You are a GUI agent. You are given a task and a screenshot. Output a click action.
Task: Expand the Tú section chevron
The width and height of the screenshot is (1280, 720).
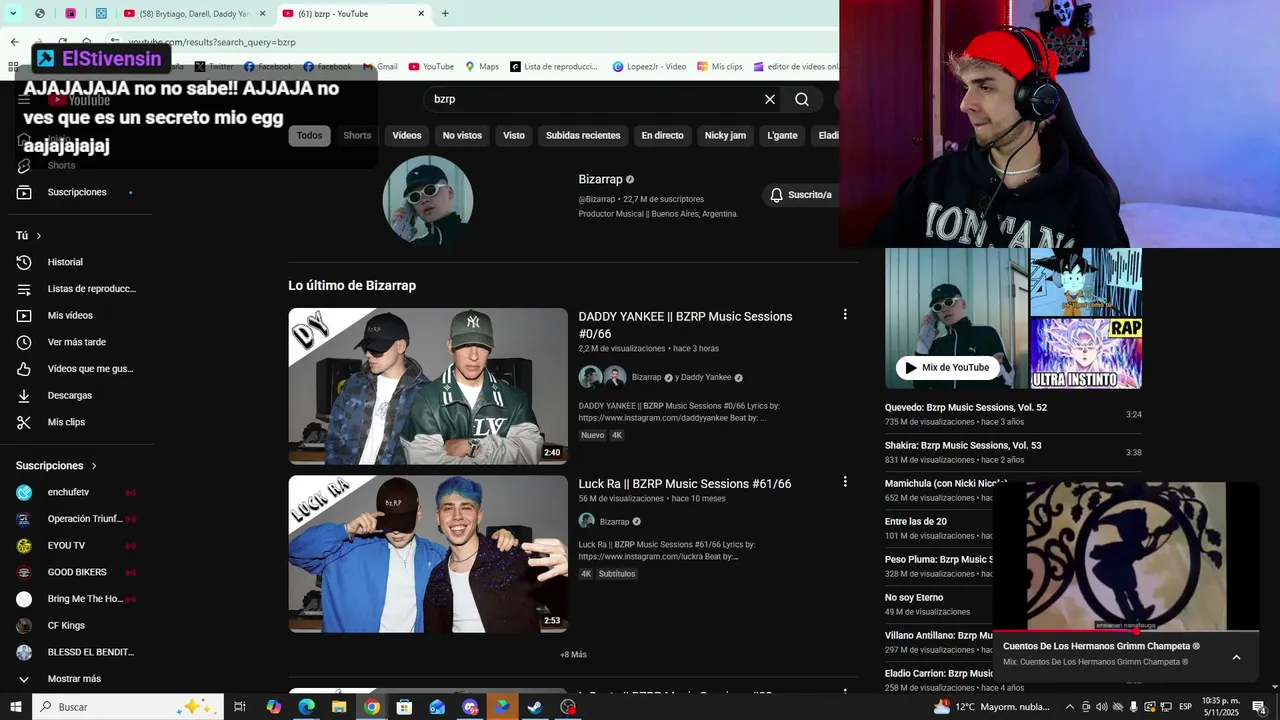point(39,236)
